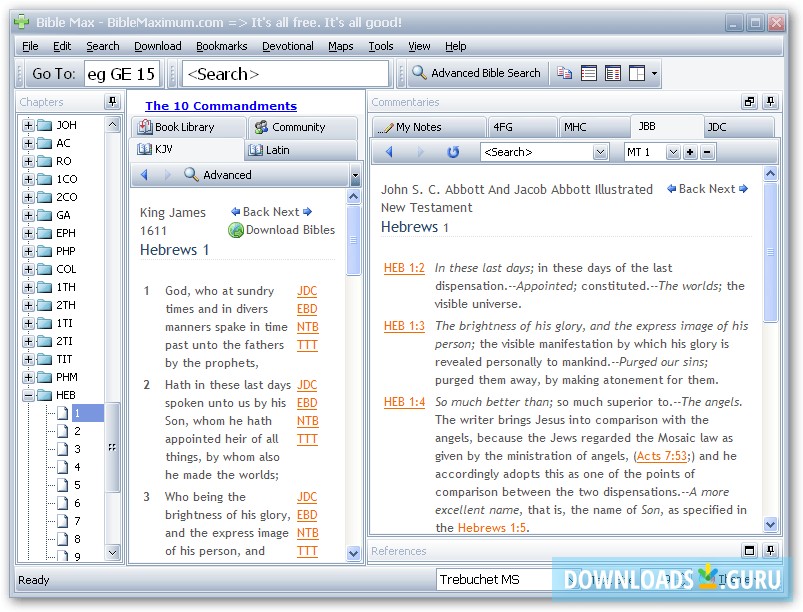803x612 pixels.
Task: Expand the 1TH folder in Chapters
Action: (29, 287)
